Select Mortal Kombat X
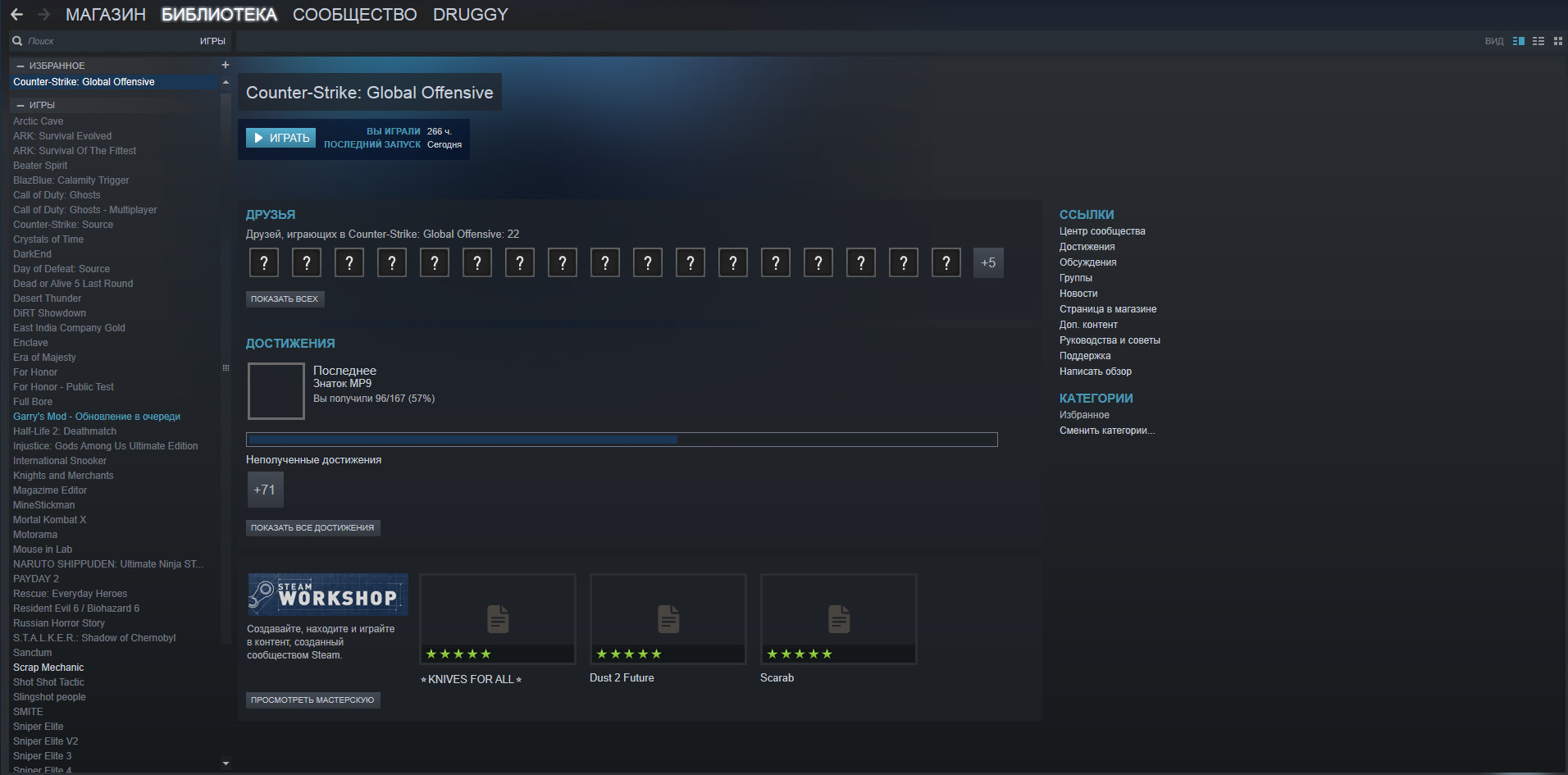The width and height of the screenshot is (1568, 775). (49, 520)
